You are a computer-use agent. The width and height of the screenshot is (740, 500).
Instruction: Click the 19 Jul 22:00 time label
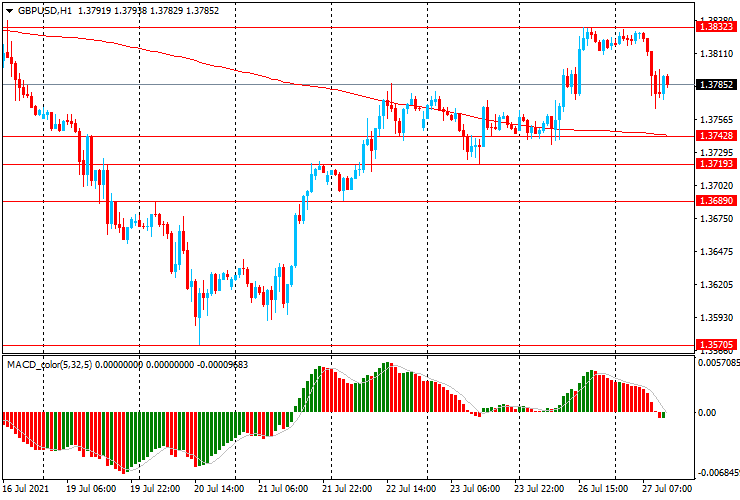point(155,488)
